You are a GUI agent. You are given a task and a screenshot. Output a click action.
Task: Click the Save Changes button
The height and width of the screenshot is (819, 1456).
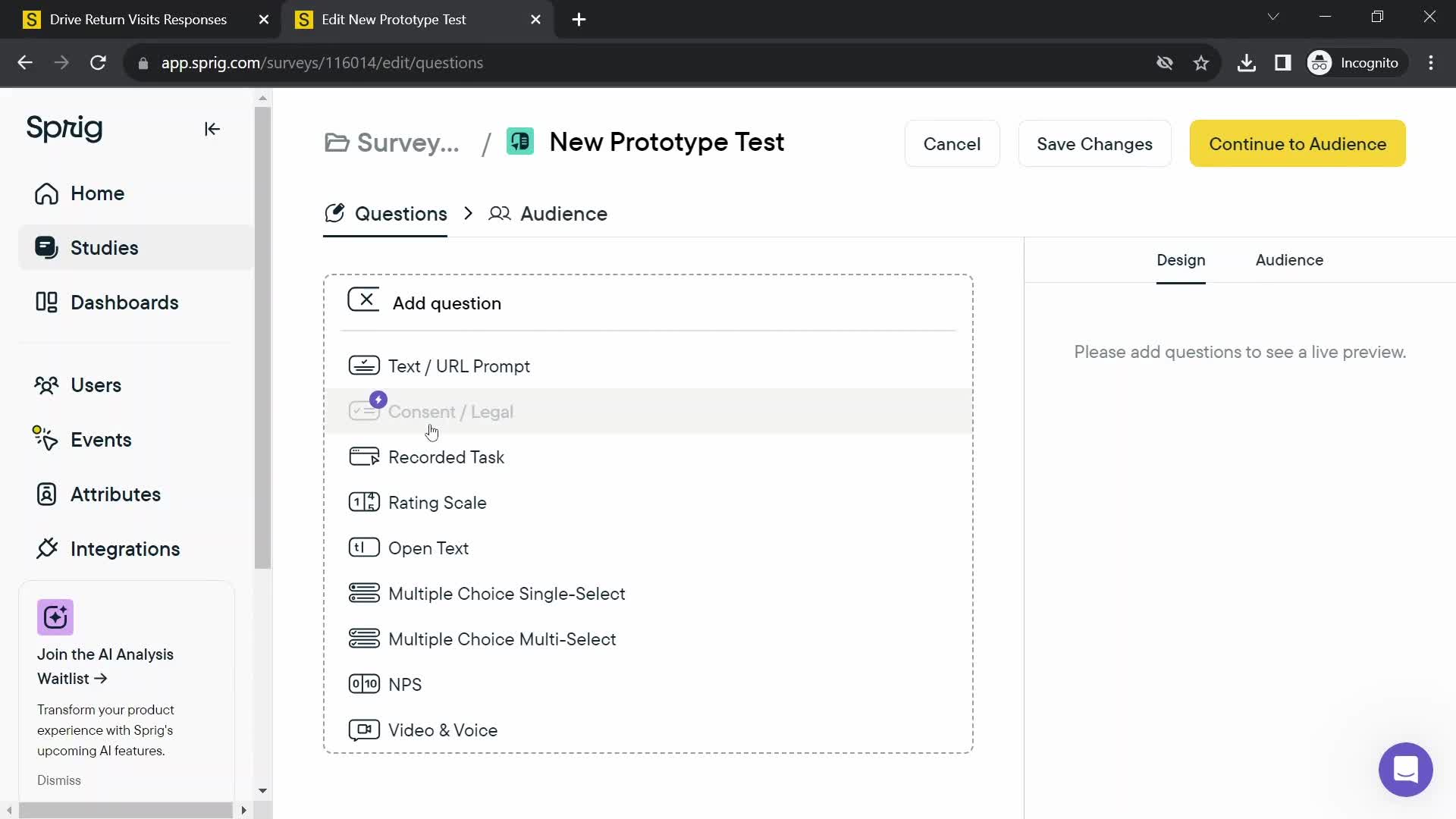pyautogui.click(x=1094, y=143)
